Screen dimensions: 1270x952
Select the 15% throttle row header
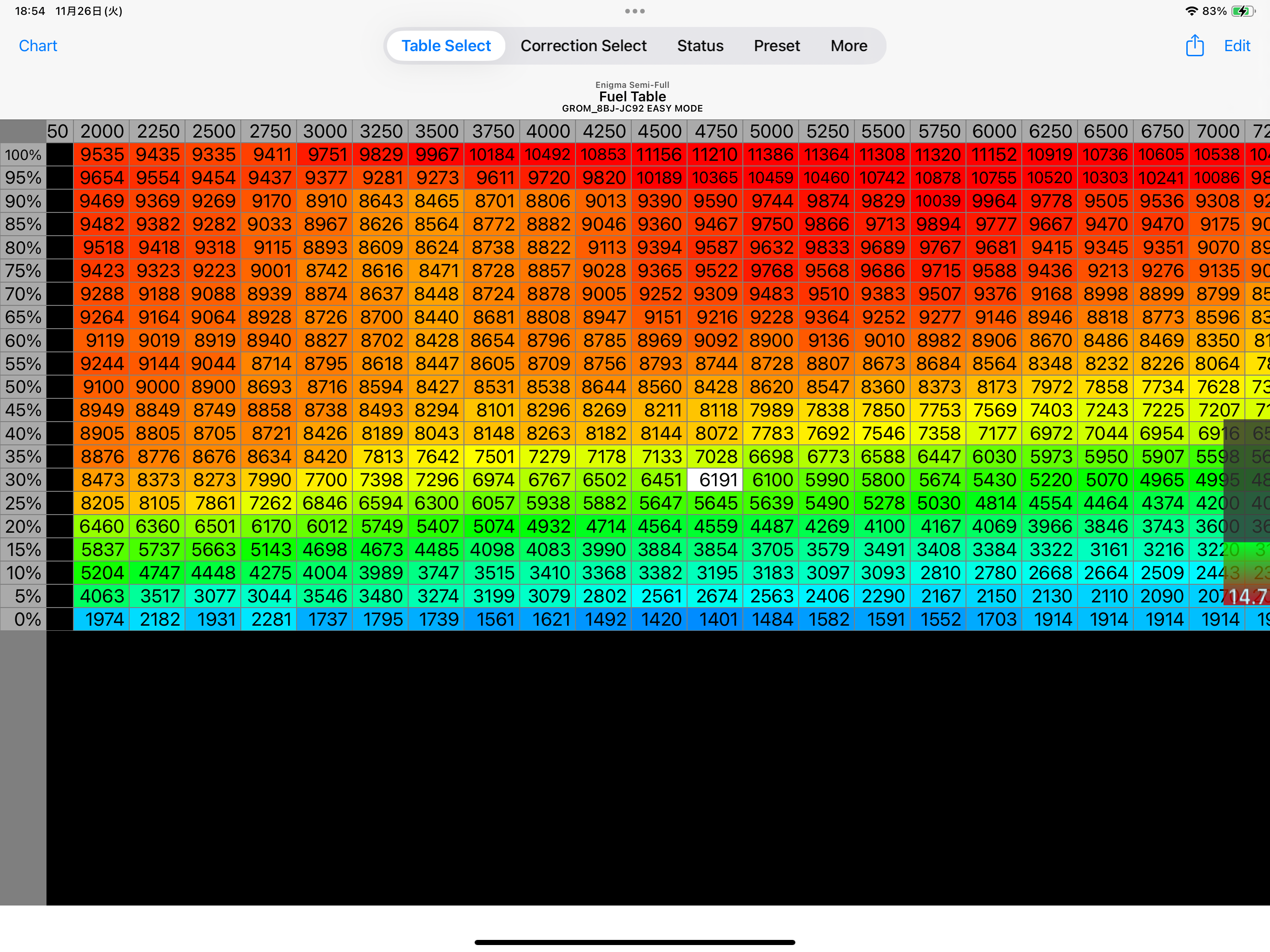23,549
